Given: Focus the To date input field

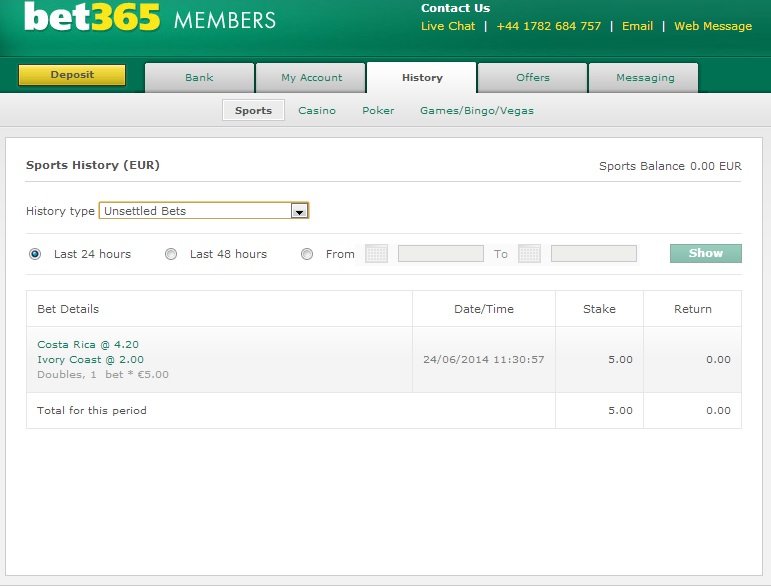Looking at the screenshot, I should click(x=593, y=254).
